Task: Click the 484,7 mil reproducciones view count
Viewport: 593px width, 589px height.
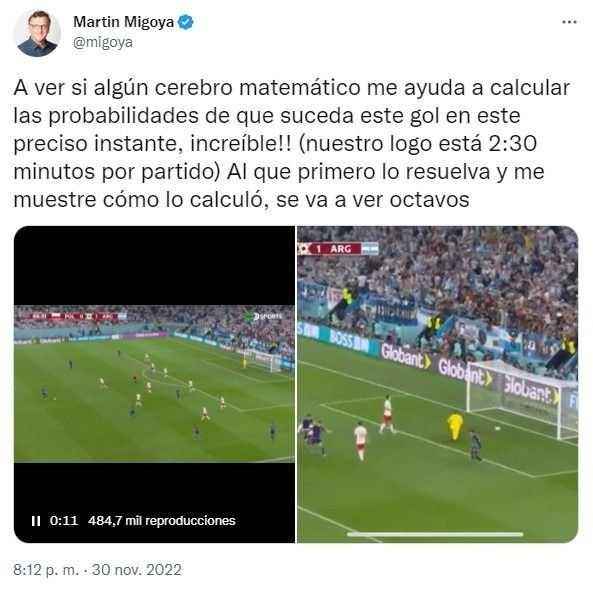Action: point(161,521)
